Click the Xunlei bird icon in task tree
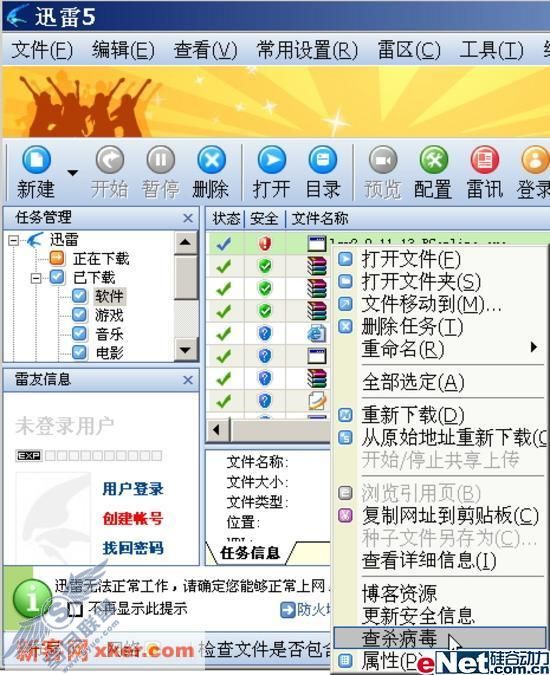 tap(35, 240)
